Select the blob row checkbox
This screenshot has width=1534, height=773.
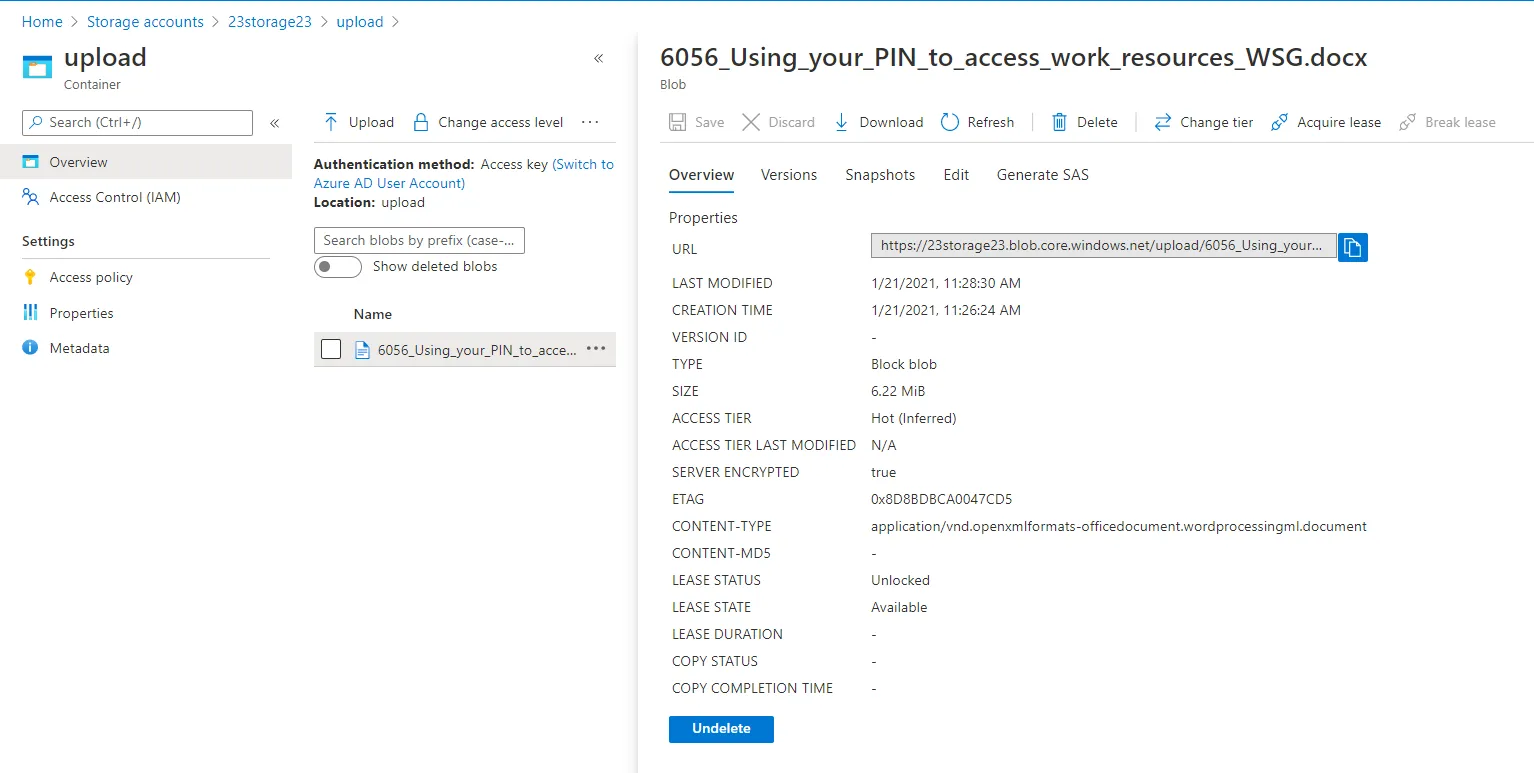[331, 349]
